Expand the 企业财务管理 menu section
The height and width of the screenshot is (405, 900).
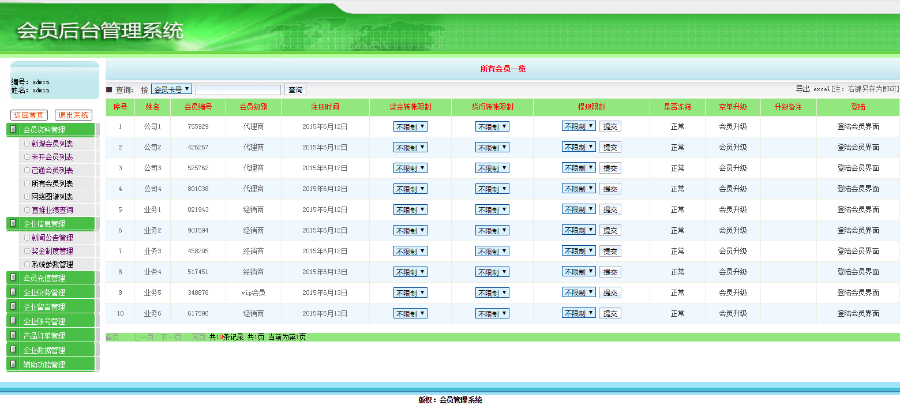[x=51, y=292]
